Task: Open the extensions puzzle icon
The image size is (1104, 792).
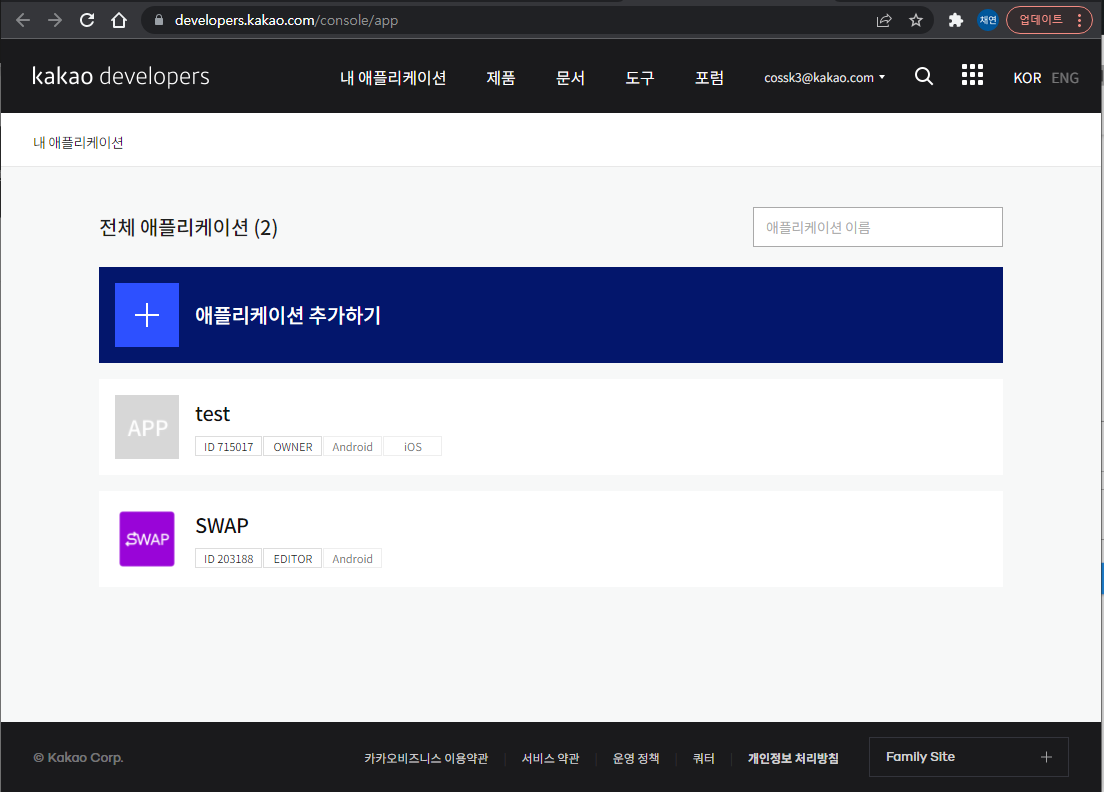Action: coord(955,20)
